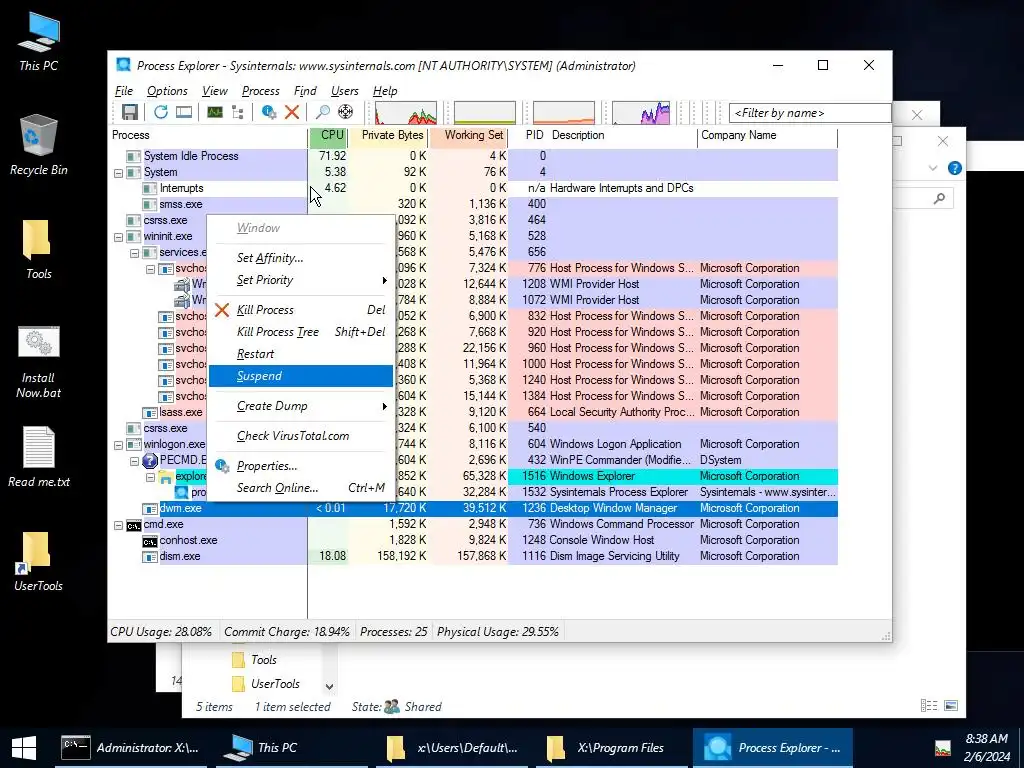Image resolution: width=1024 pixels, height=768 pixels.
Task: Select the smss.exe process row
Action: click(x=473, y=204)
